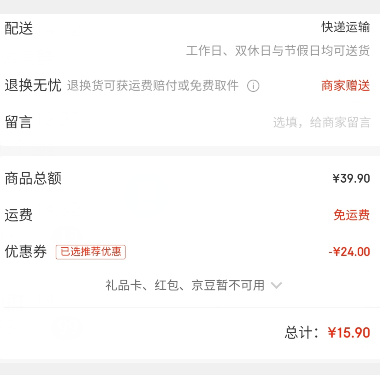Tap the 退换货可获运费赔付或免费取件 description text
The image size is (380, 375).
tap(153, 86)
